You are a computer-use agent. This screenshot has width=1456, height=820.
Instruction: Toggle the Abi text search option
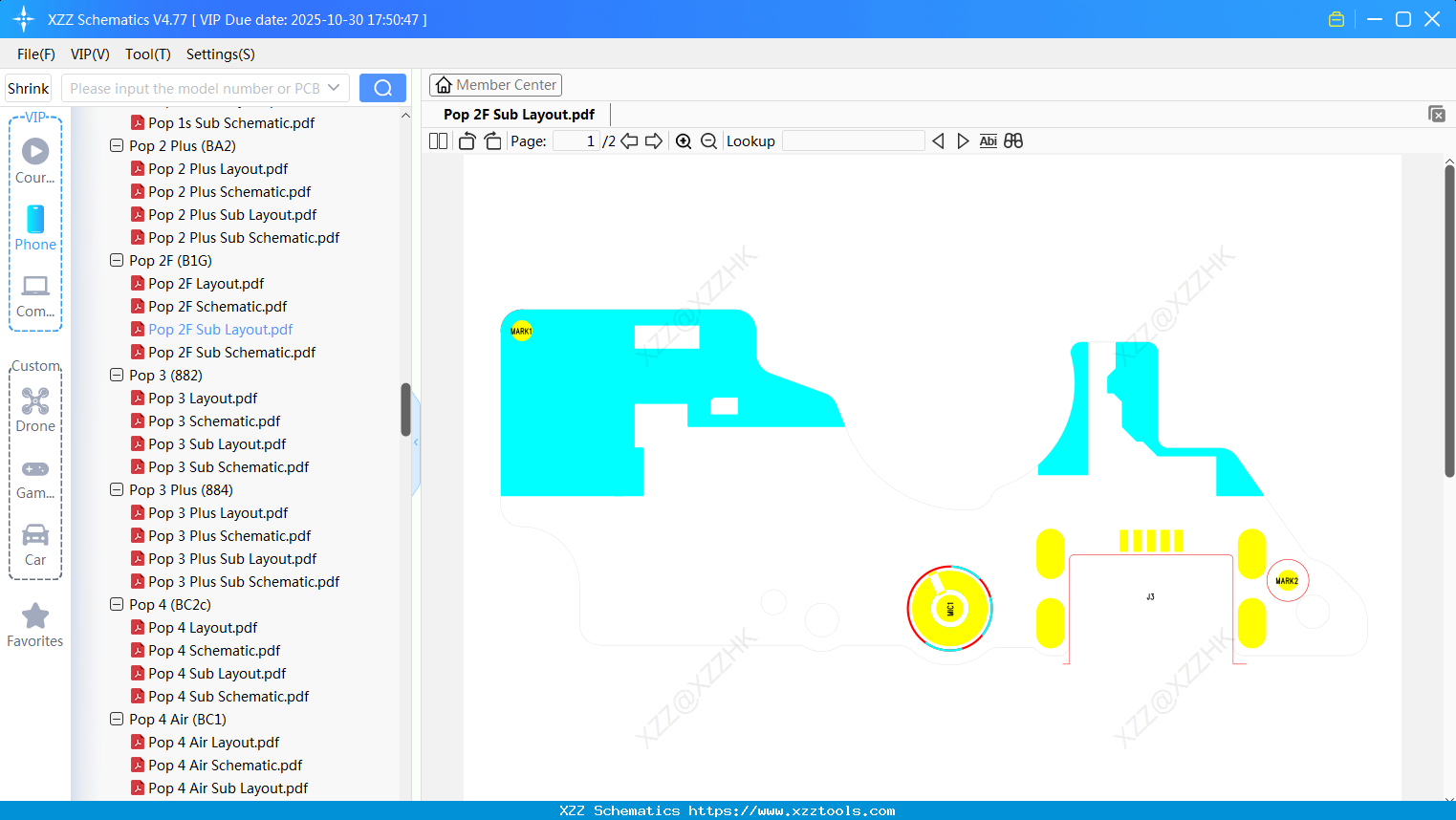(x=988, y=140)
